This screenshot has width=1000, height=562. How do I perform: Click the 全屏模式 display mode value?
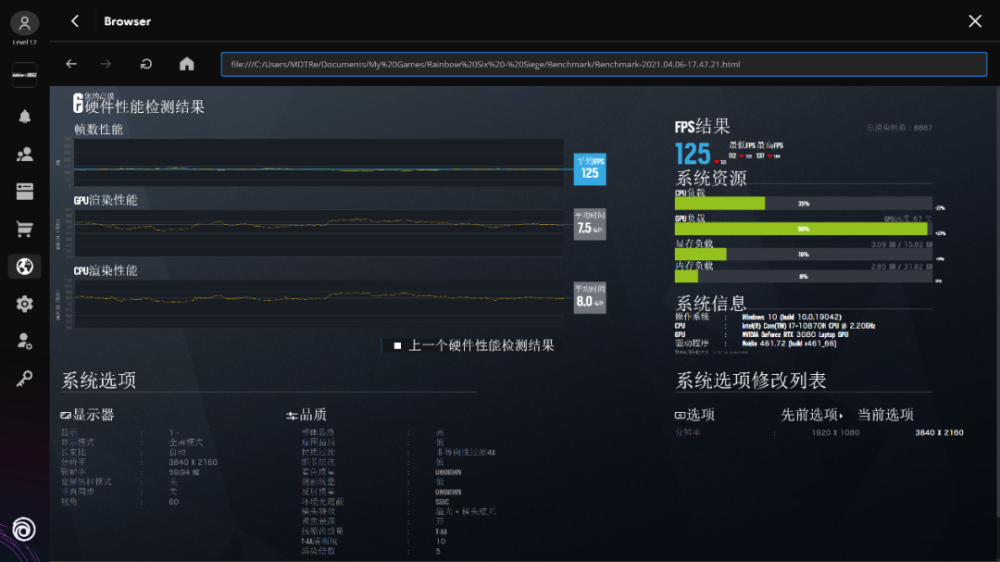coord(186,442)
